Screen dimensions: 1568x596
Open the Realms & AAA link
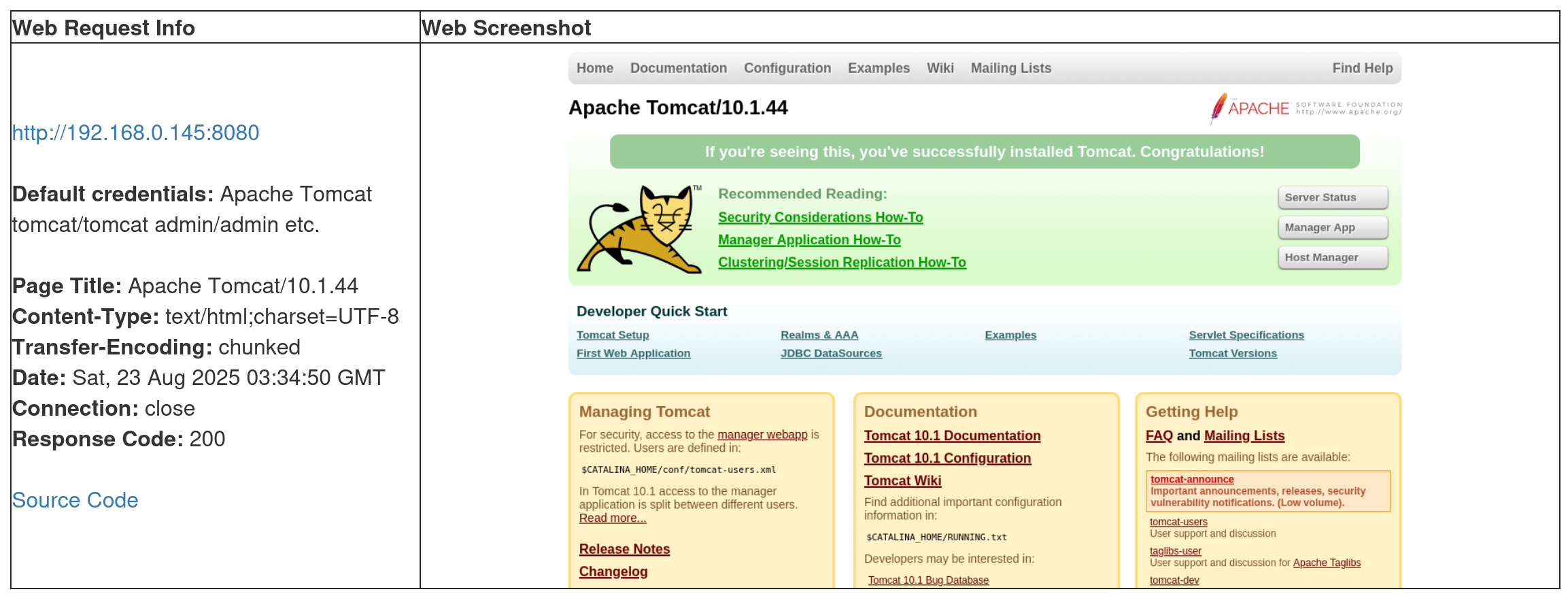(x=819, y=335)
